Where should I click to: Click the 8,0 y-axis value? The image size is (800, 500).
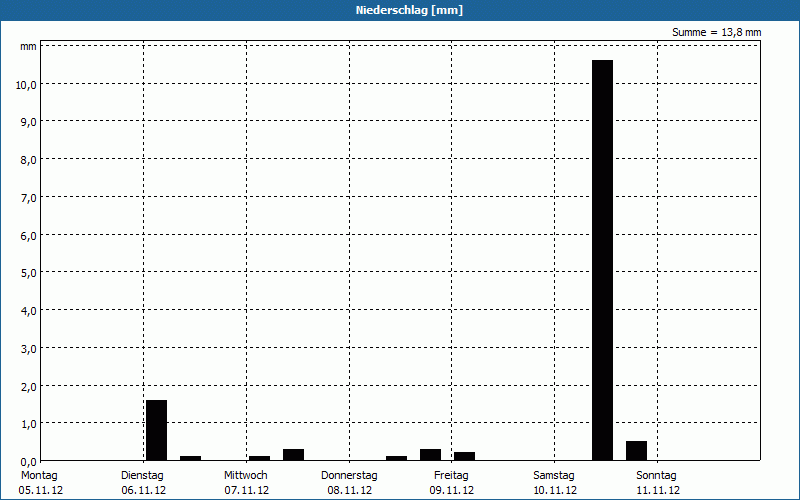pos(28,160)
